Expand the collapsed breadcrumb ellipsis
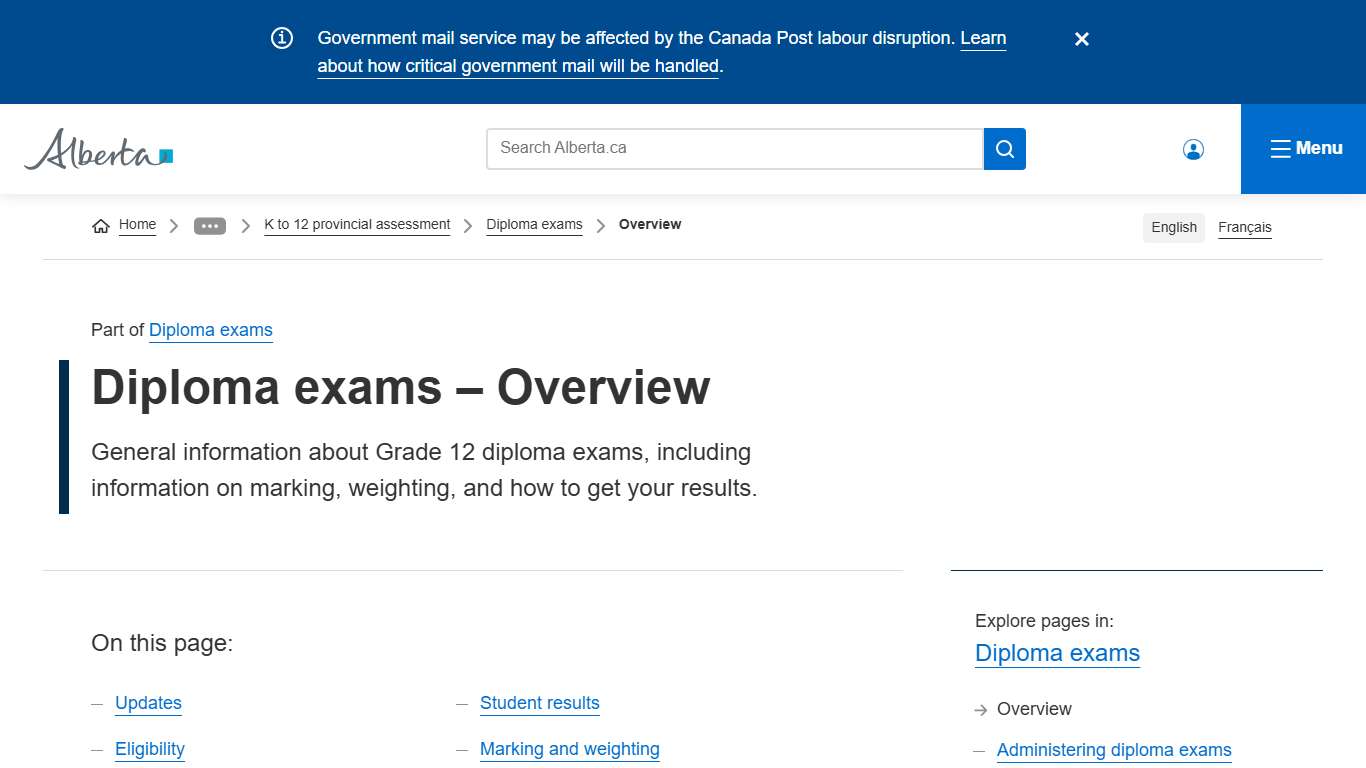This screenshot has height=768, width=1366. tap(210, 225)
